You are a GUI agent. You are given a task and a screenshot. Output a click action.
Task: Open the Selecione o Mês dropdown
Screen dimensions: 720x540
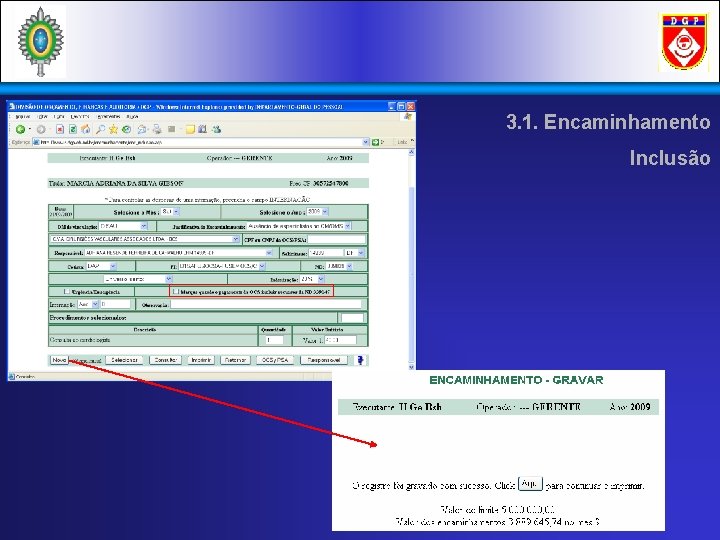(170, 212)
